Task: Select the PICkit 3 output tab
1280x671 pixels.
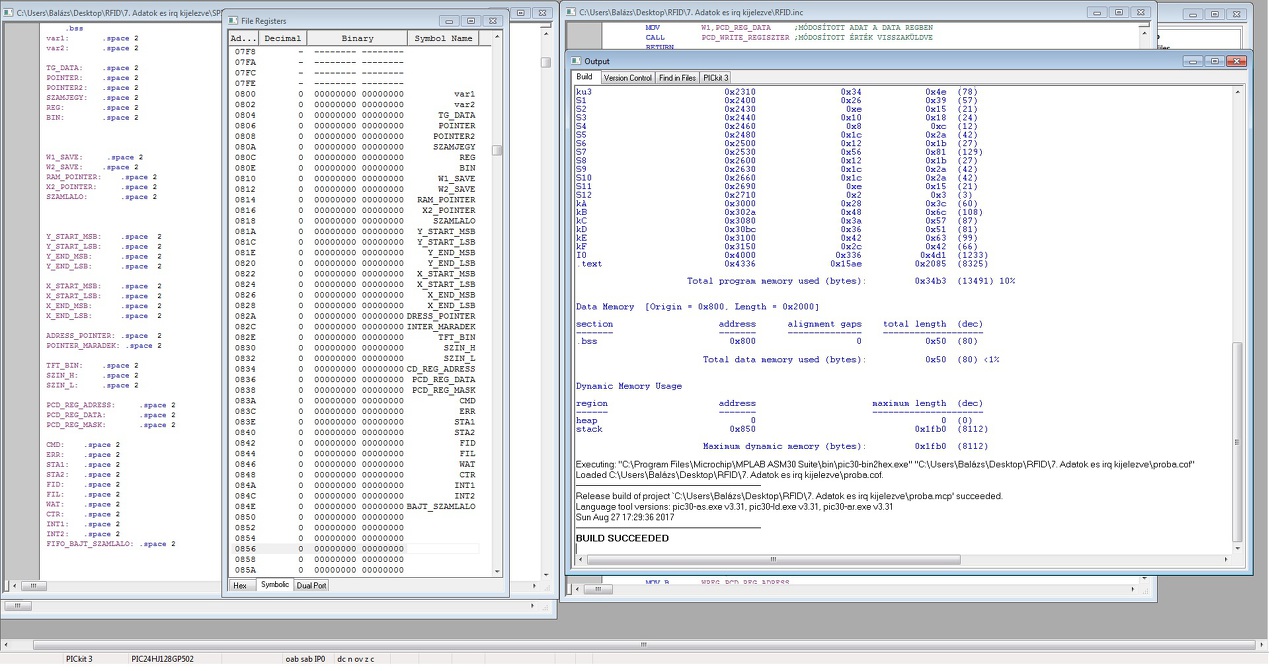Action: pos(715,77)
